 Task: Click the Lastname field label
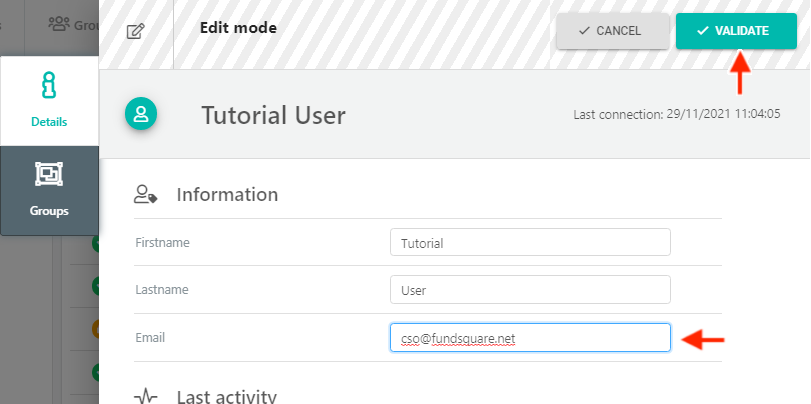click(162, 289)
